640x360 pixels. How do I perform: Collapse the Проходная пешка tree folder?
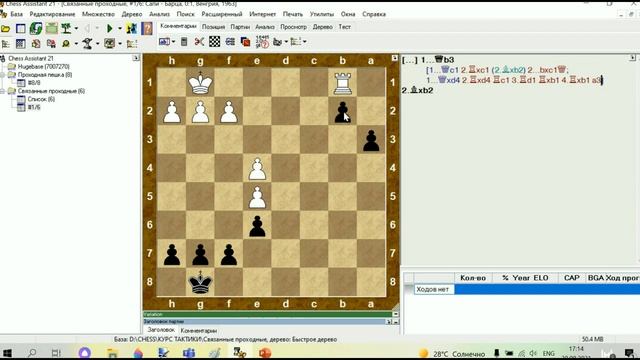point(2,75)
